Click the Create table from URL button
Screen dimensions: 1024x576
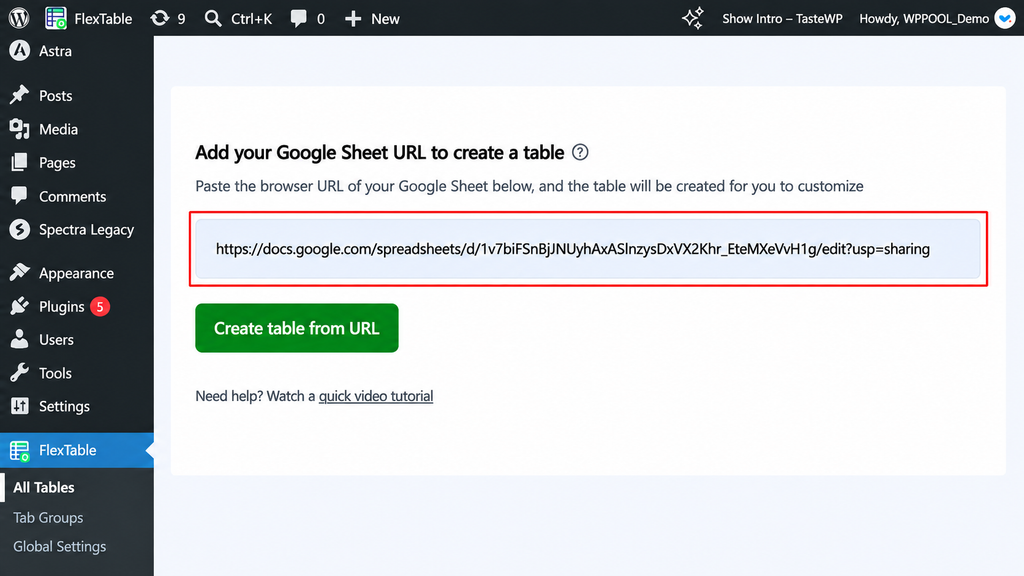pos(296,328)
